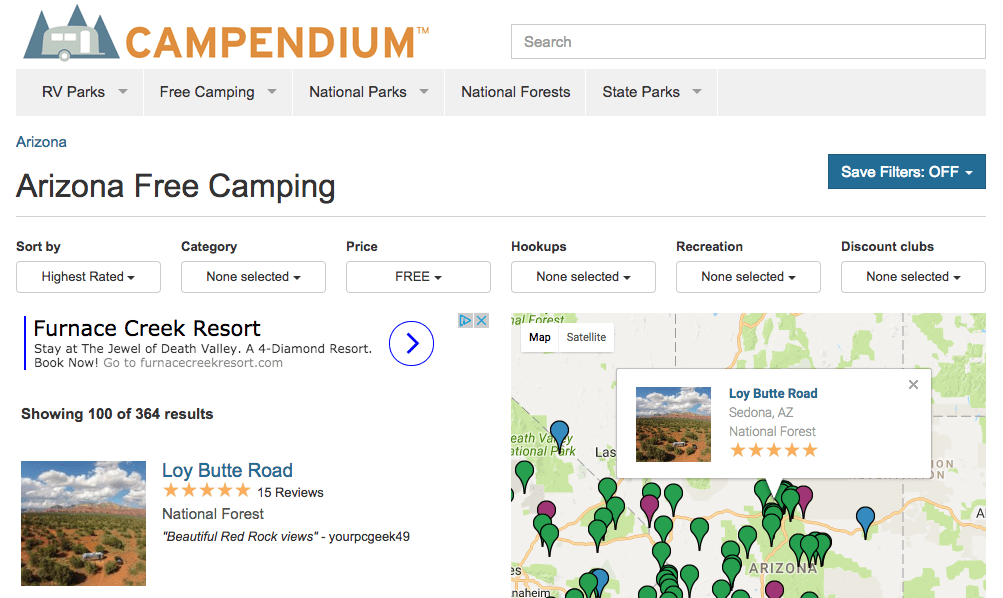Expand the Hookups filter dropdown
The image size is (1003, 598).
[583, 277]
